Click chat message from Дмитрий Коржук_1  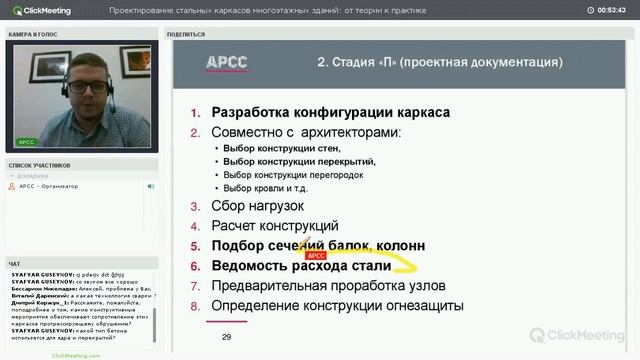coord(80,313)
